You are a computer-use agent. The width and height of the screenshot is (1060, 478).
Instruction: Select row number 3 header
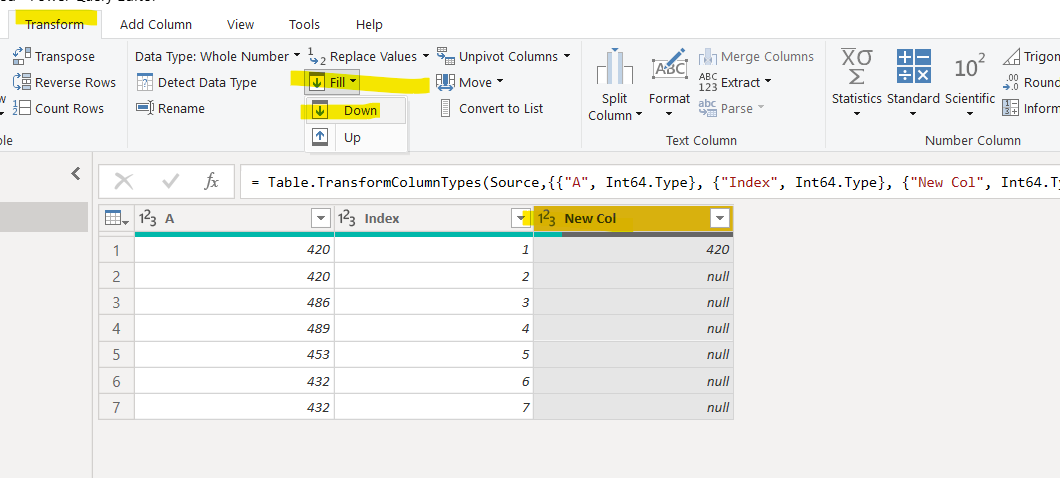point(116,302)
